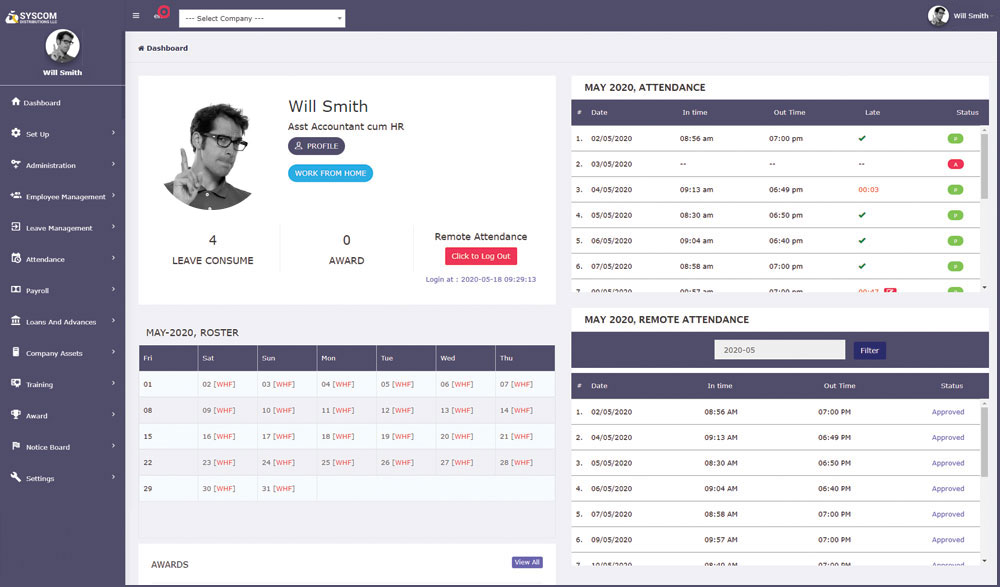Image resolution: width=1000 pixels, height=587 pixels.
Task: Click the hamburger menu icon in top bar
Action: point(136,16)
